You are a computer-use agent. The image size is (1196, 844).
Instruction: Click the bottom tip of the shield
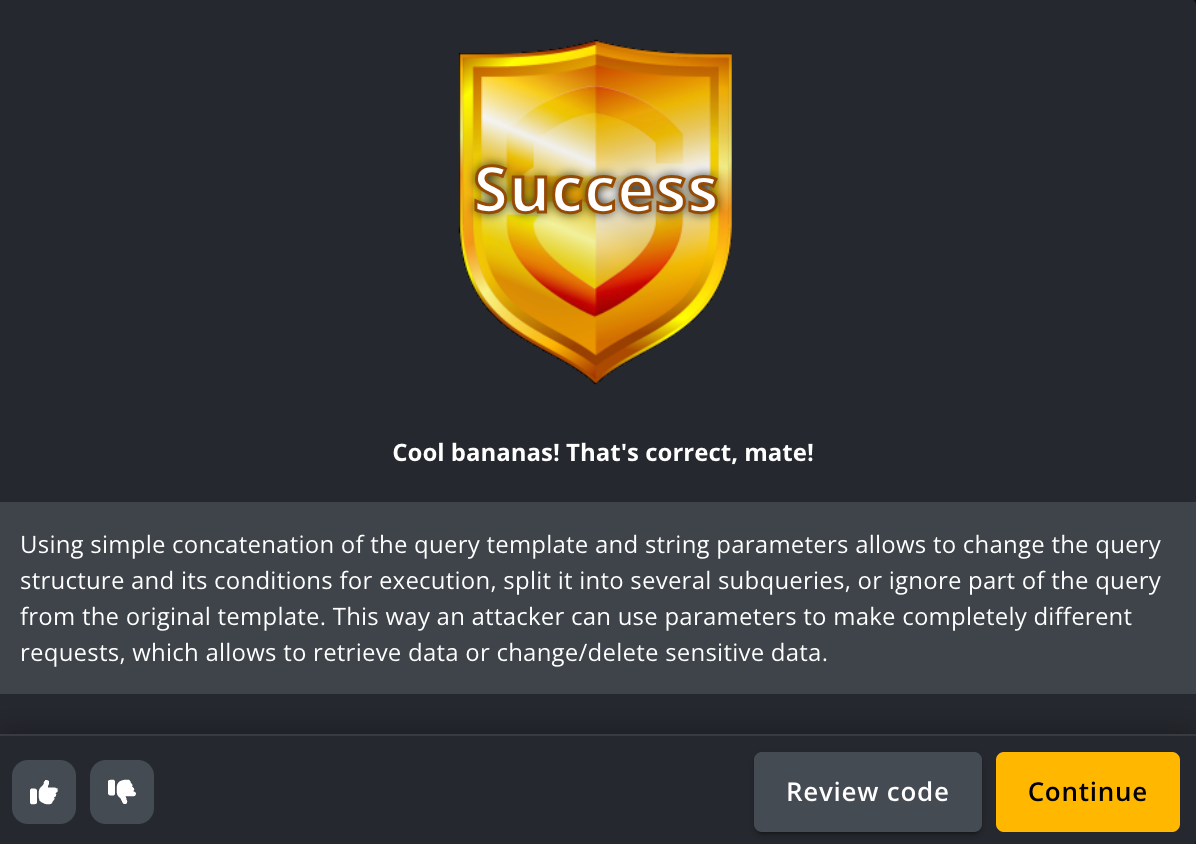596,376
